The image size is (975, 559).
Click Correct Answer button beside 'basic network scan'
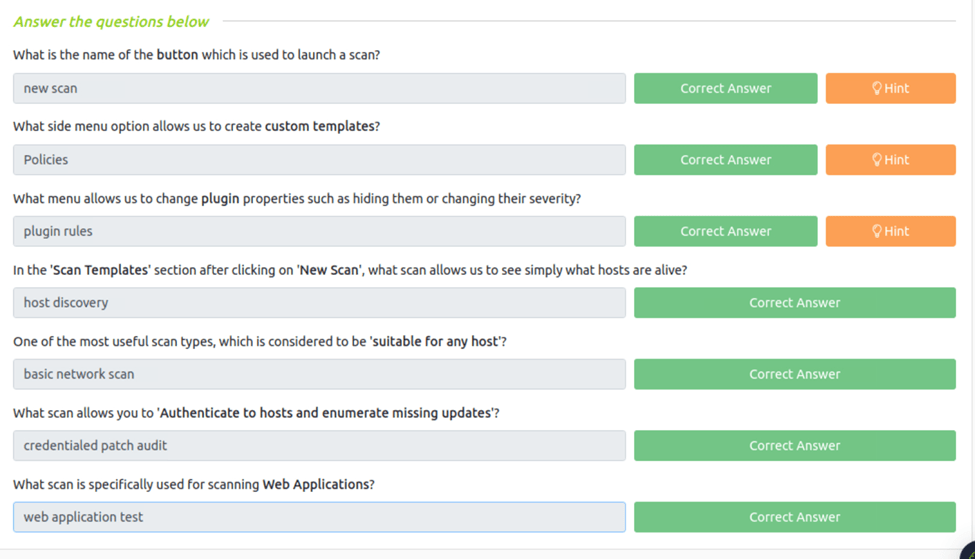(x=794, y=374)
